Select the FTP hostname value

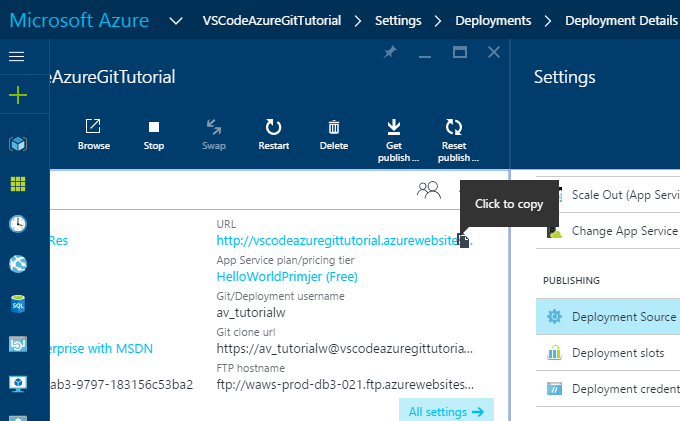tap(345, 385)
